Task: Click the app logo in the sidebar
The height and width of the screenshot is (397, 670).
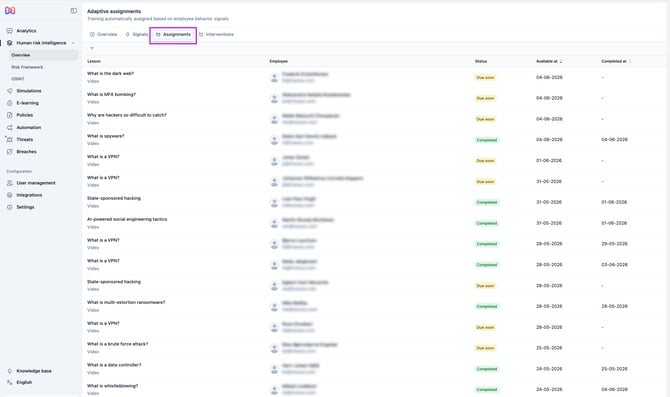Action: (10, 10)
